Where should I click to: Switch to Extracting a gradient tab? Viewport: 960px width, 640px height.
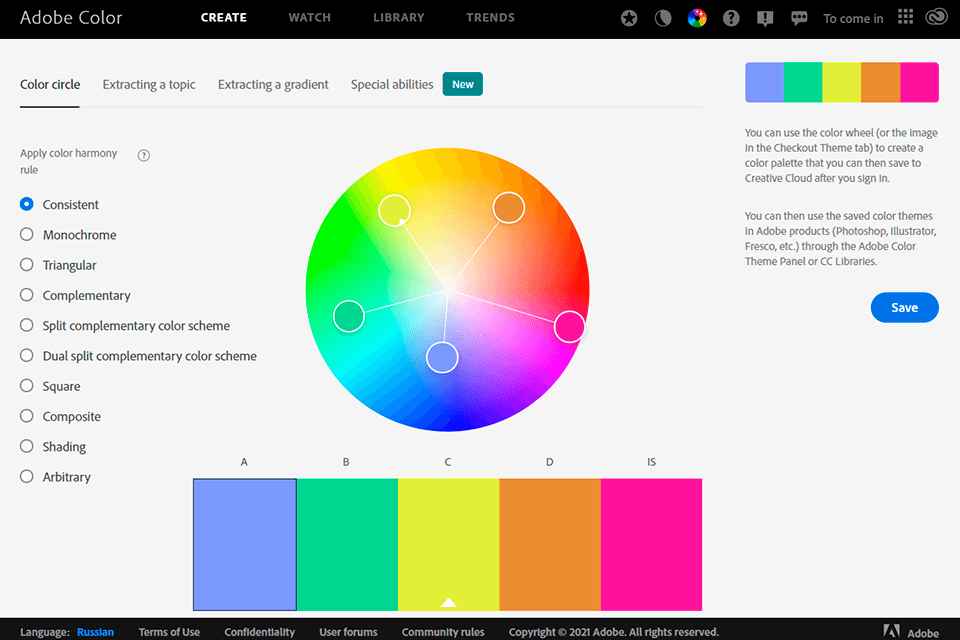(x=273, y=85)
